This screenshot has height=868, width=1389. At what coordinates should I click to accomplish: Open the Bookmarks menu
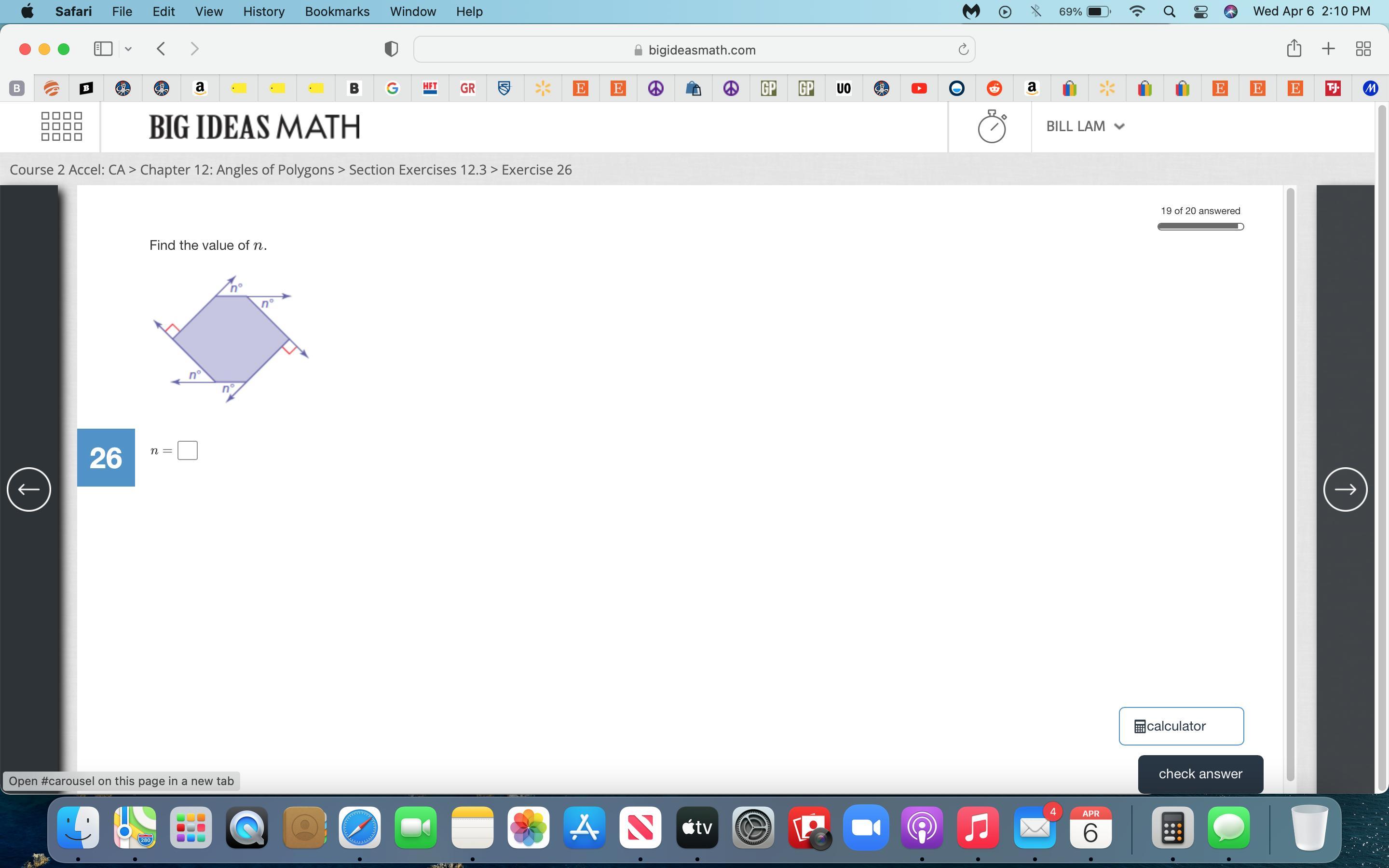coord(337,12)
